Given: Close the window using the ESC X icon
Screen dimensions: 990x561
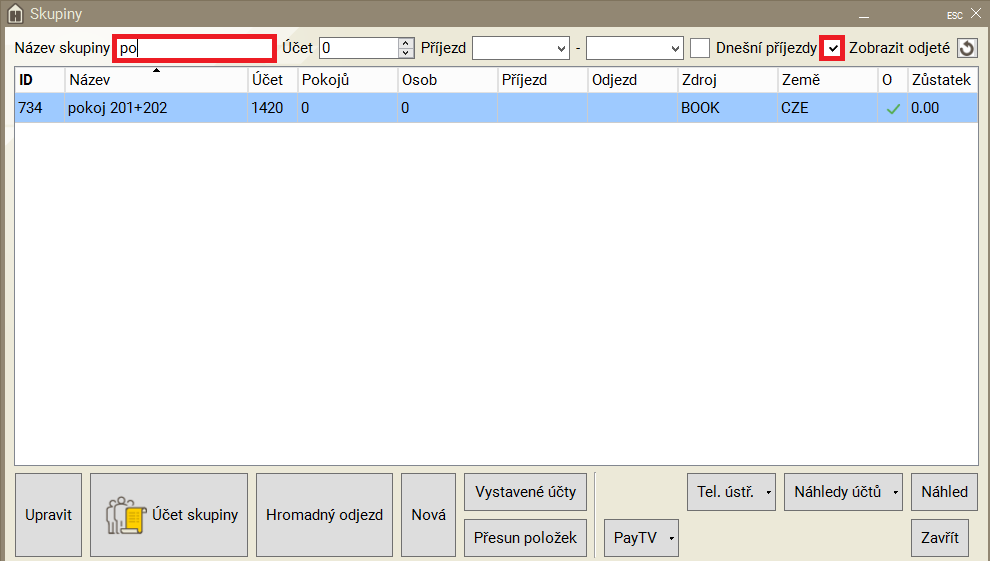Looking at the screenshot, I should (x=975, y=14).
